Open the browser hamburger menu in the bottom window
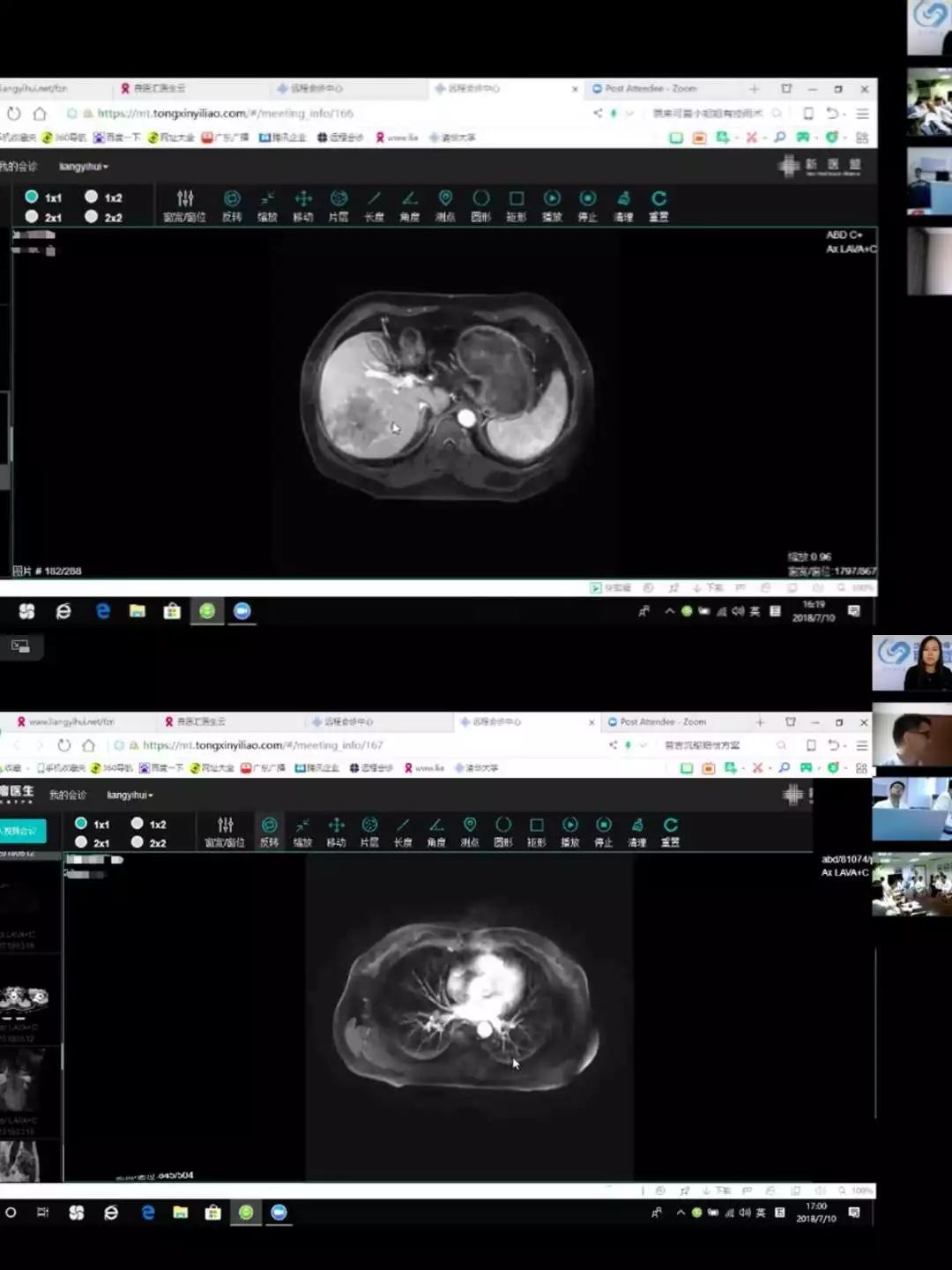The height and width of the screenshot is (1270, 952). 862,745
